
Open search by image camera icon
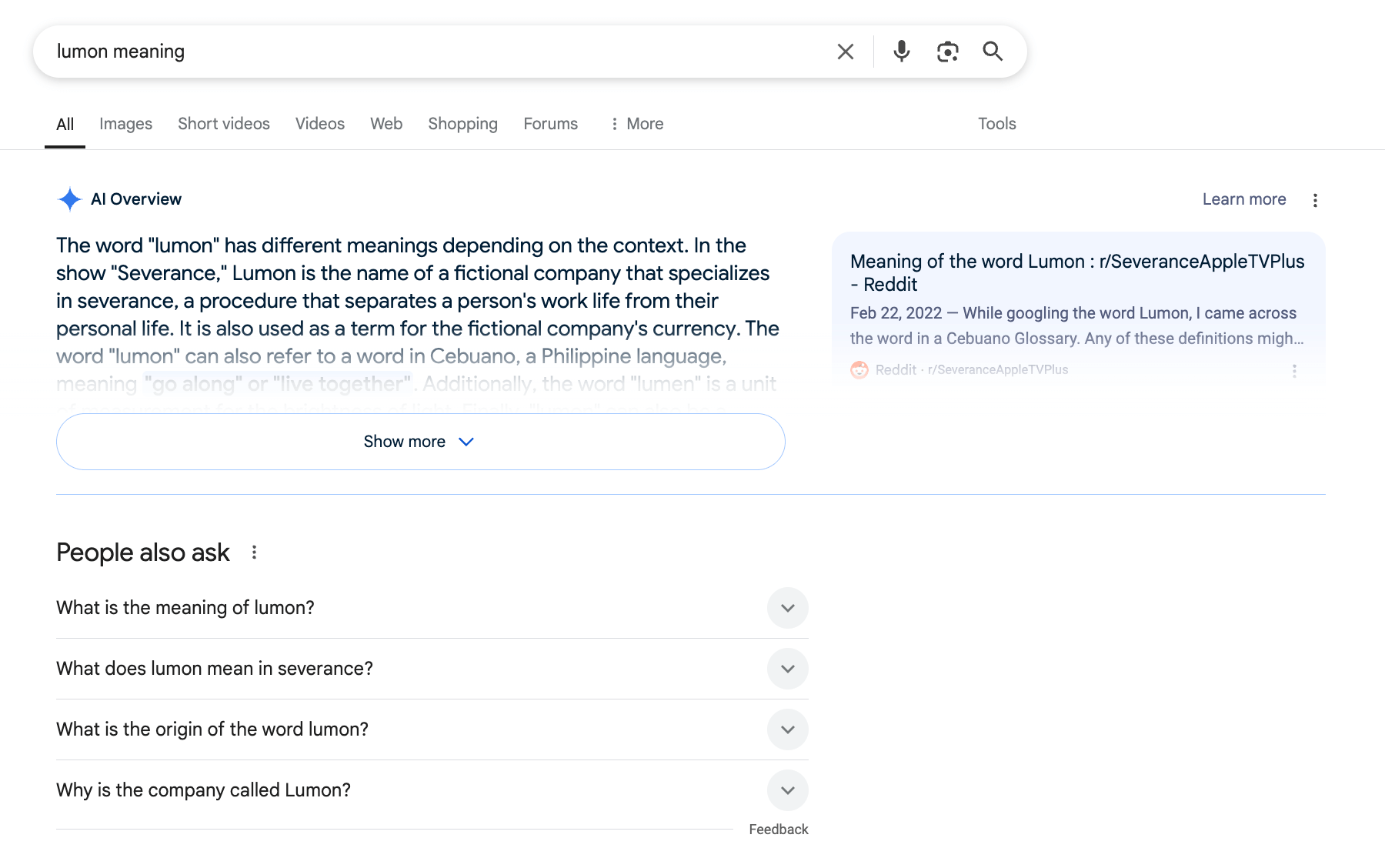pyautogui.click(x=947, y=52)
